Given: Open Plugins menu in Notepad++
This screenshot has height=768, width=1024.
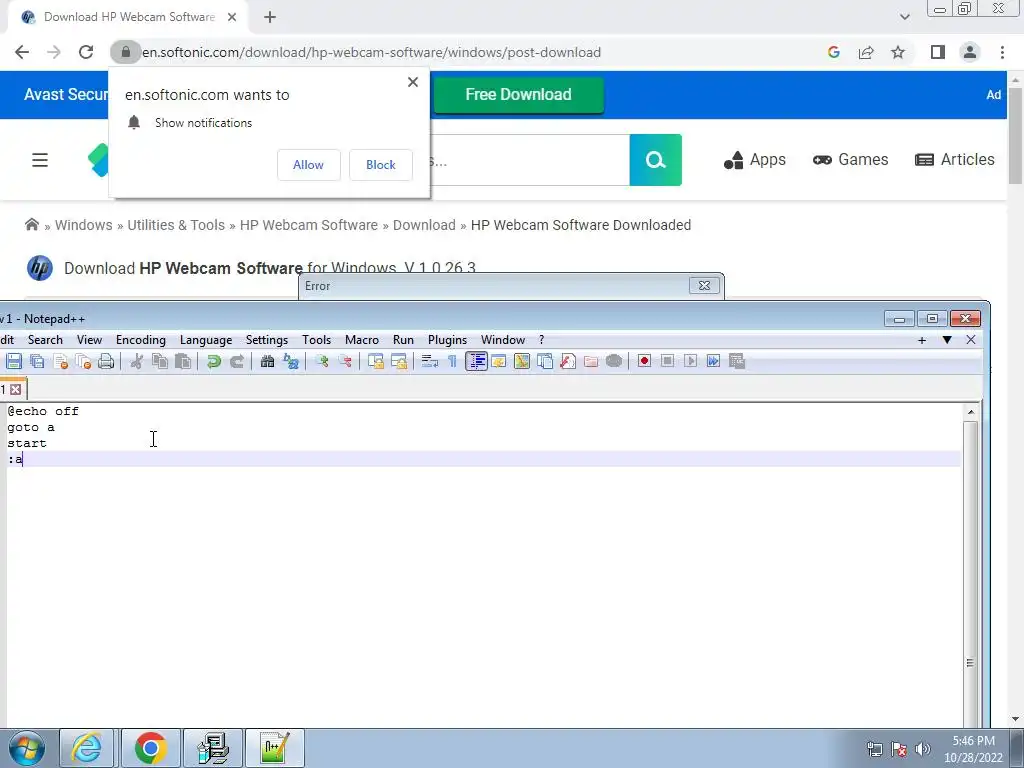Looking at the screenshot, I should coord(447,340).
